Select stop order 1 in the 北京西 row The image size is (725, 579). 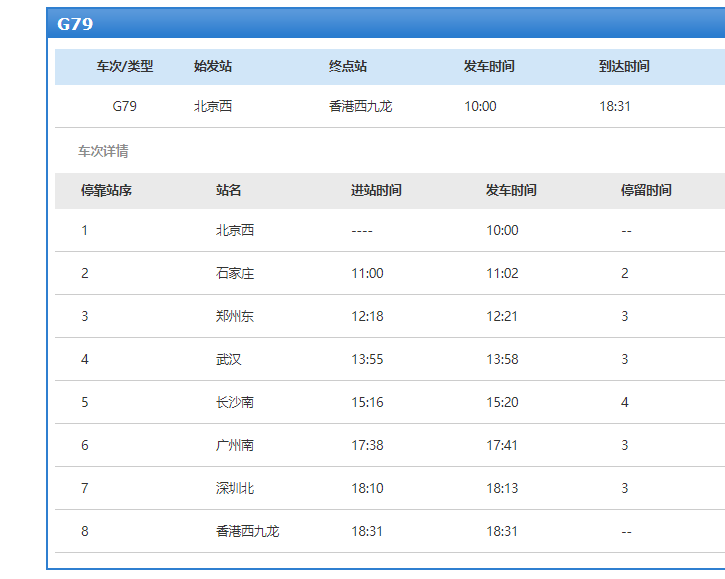tap(85, 230)
